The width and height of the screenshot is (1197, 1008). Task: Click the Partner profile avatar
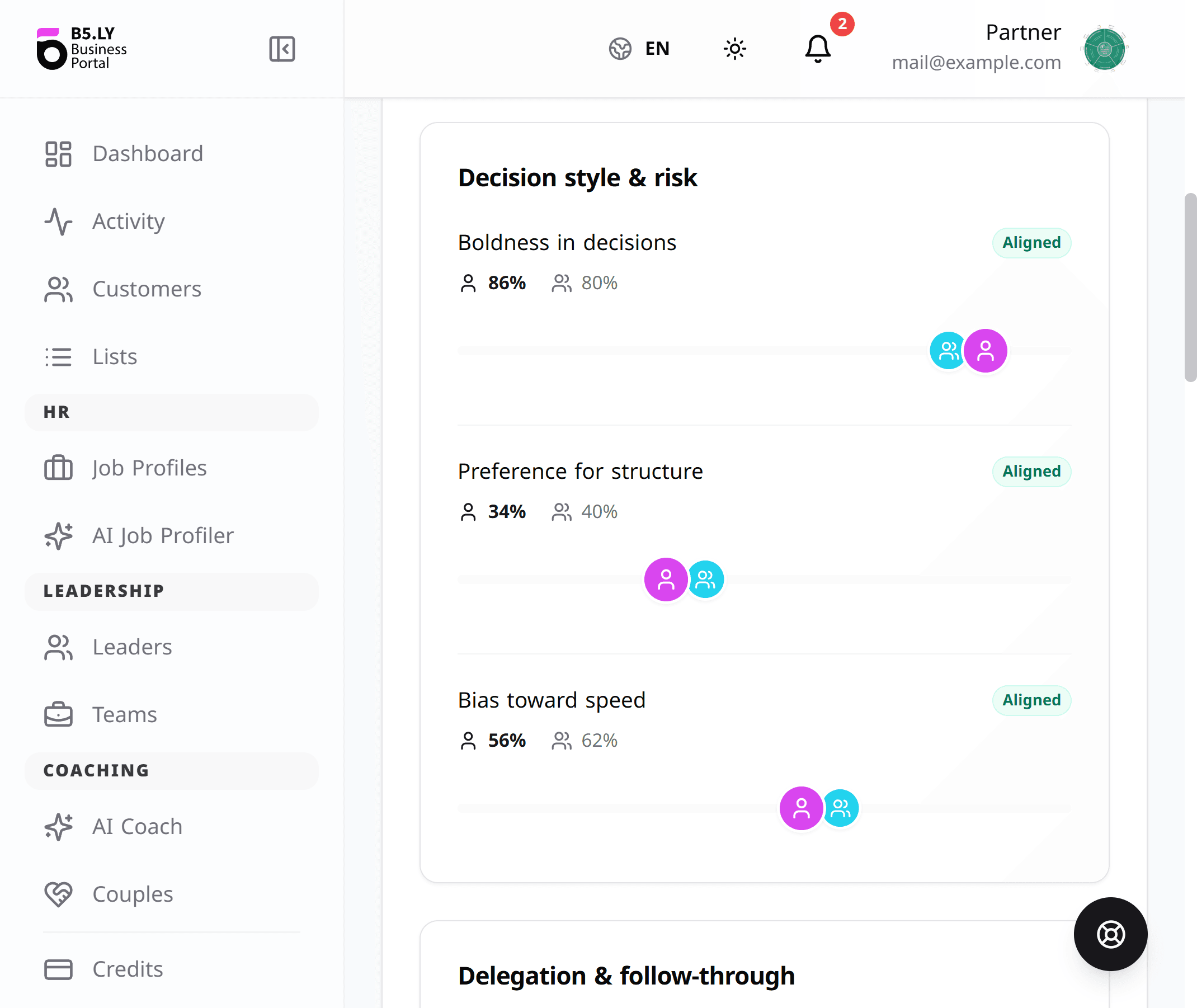point(1104,49)
